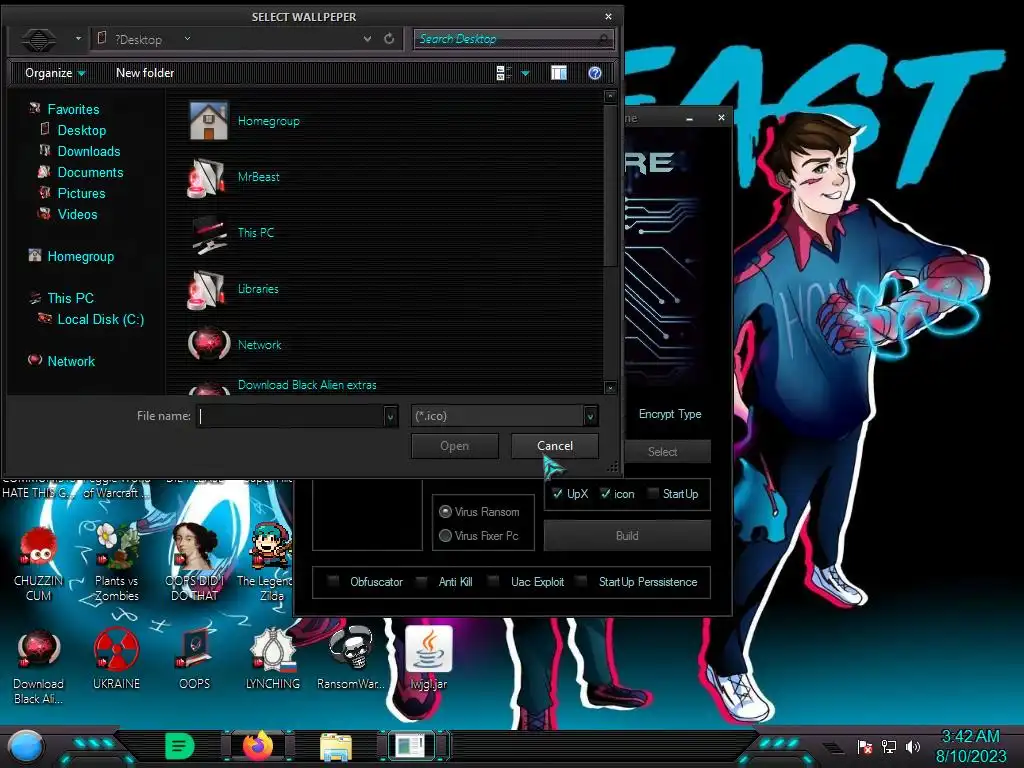Screen dimensions: 1024x768
Task: Toggle the icon checkbox
Action: pos(605,494)
